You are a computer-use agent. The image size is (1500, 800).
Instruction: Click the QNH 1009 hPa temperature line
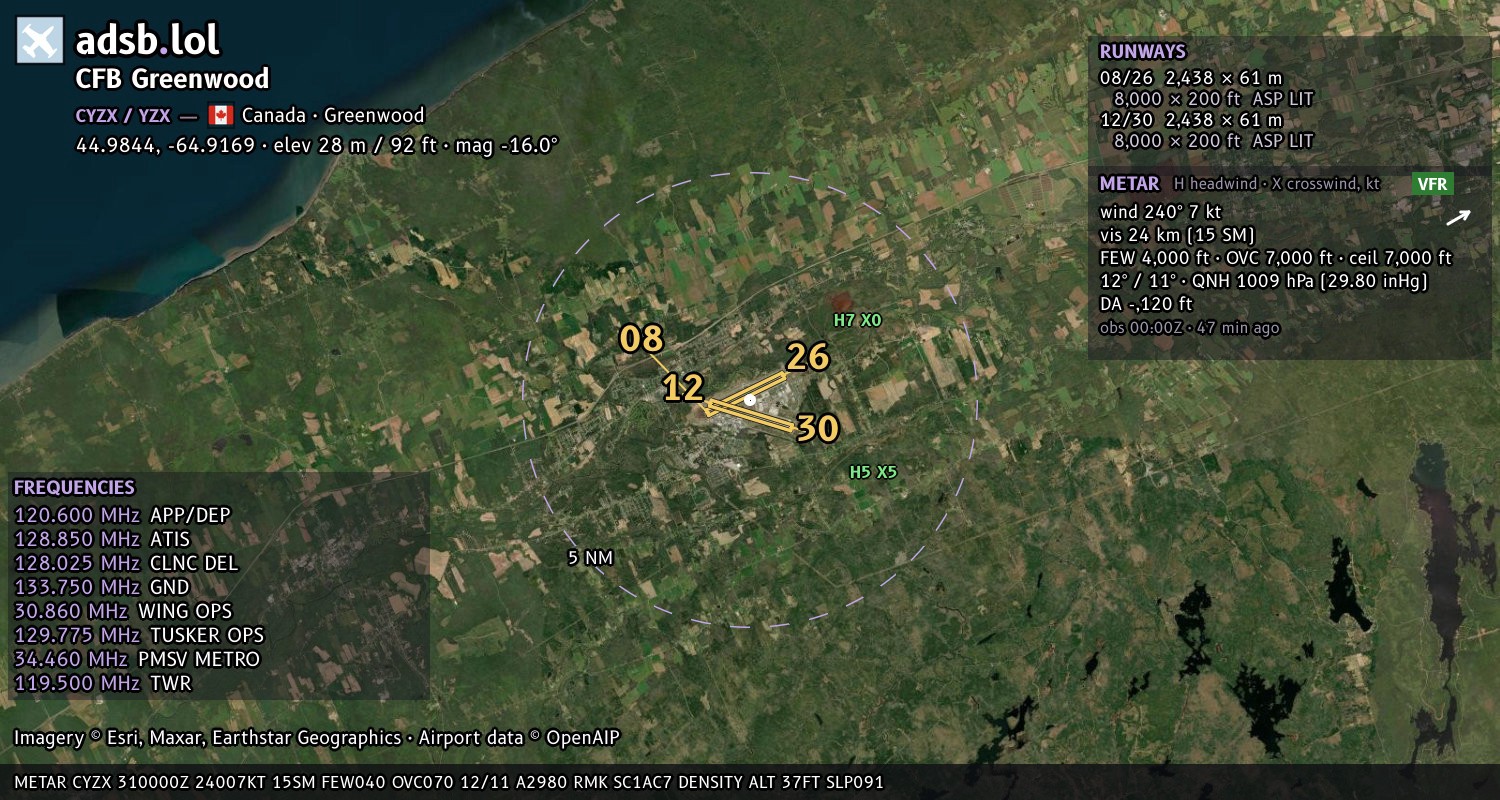point(1263,281)
